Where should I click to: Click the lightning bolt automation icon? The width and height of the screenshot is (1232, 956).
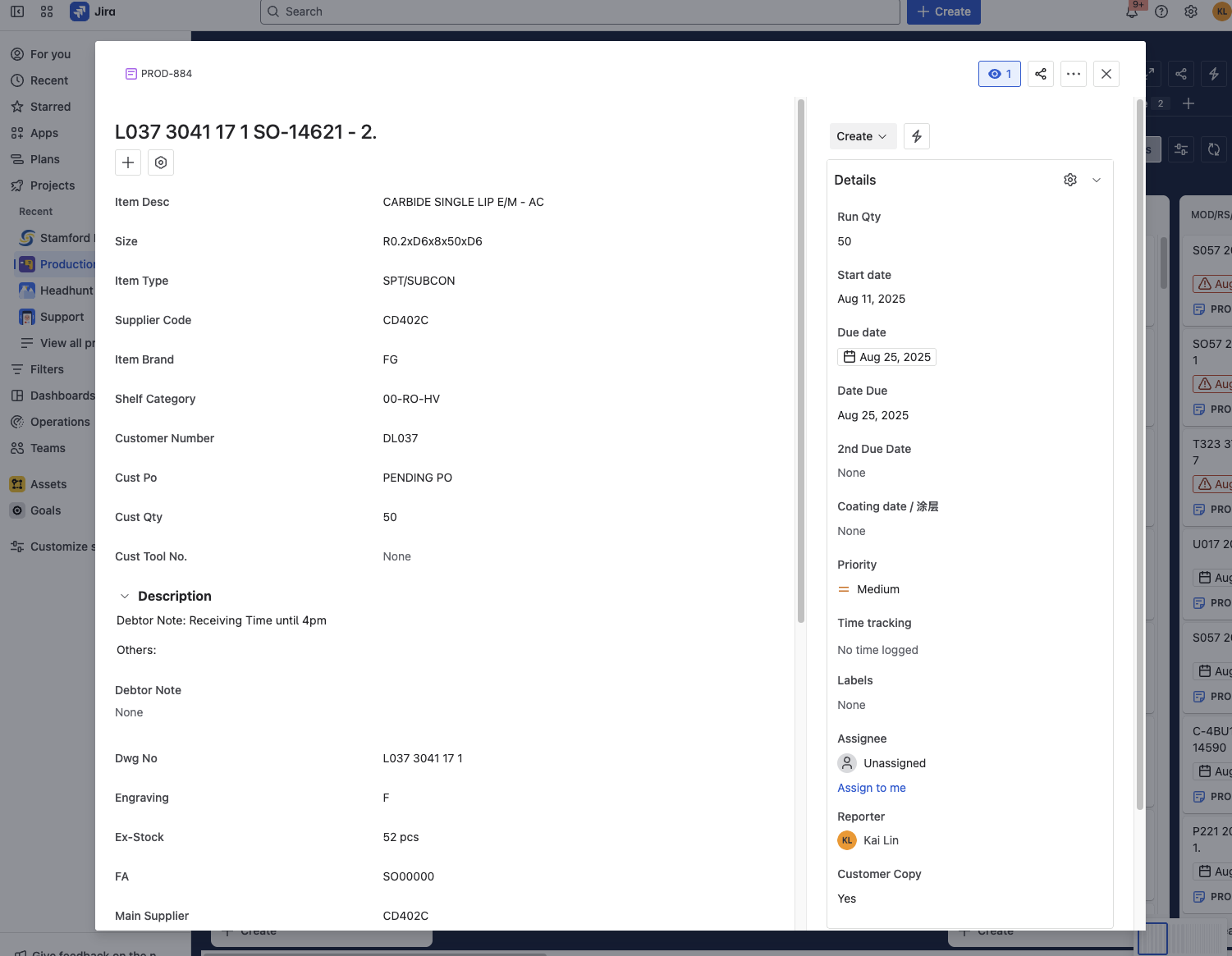[x=917, y=136]
